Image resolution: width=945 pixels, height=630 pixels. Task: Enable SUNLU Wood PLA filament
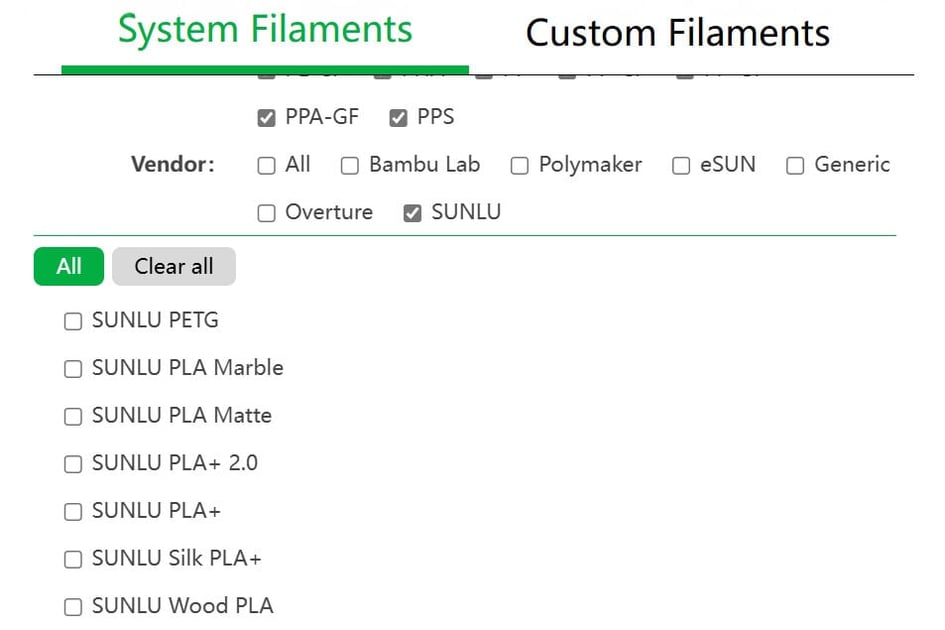pyautogui.click(x=73, y=607)
